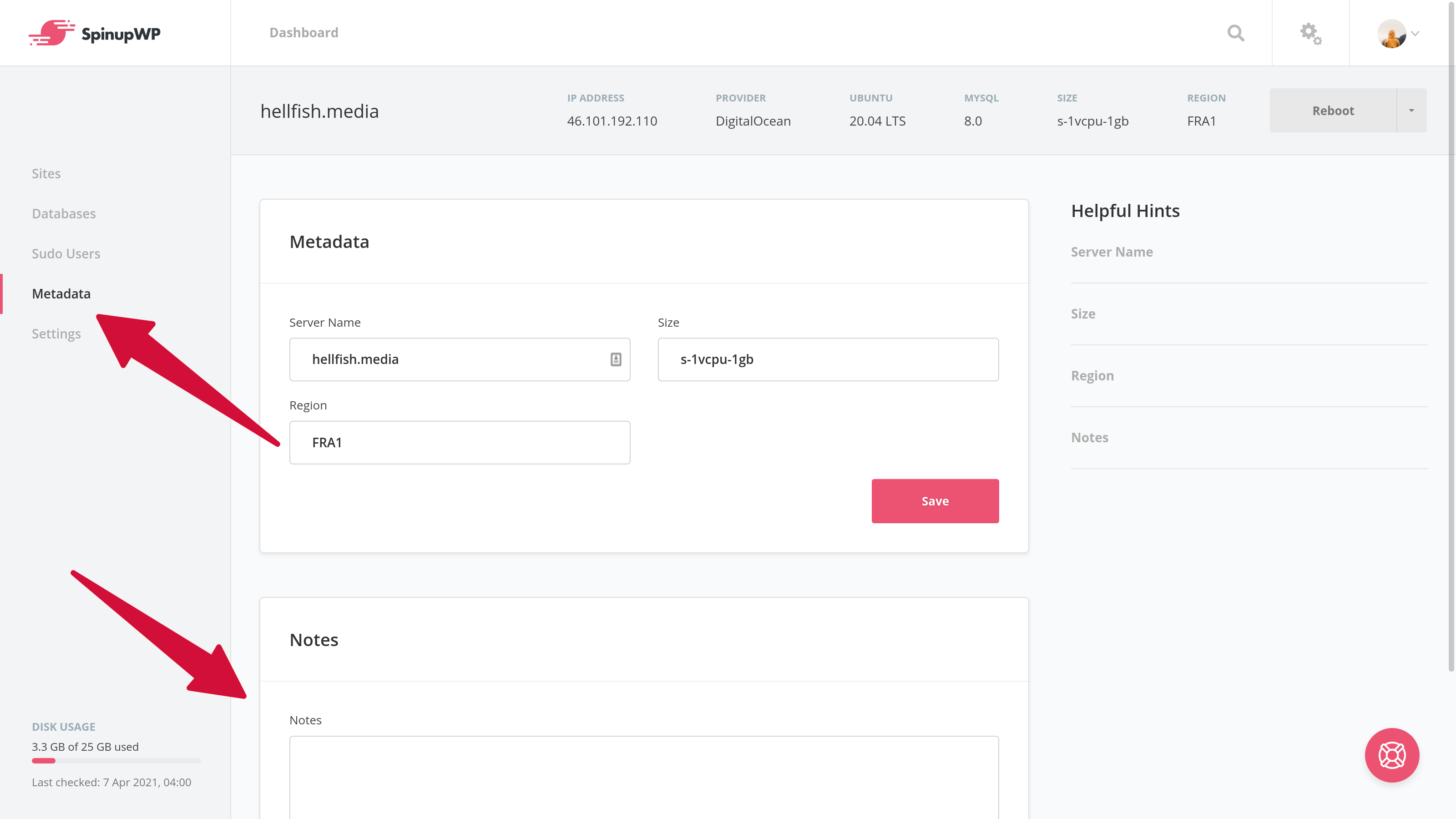Click the DigitalOcean provider value

point(753,121)
